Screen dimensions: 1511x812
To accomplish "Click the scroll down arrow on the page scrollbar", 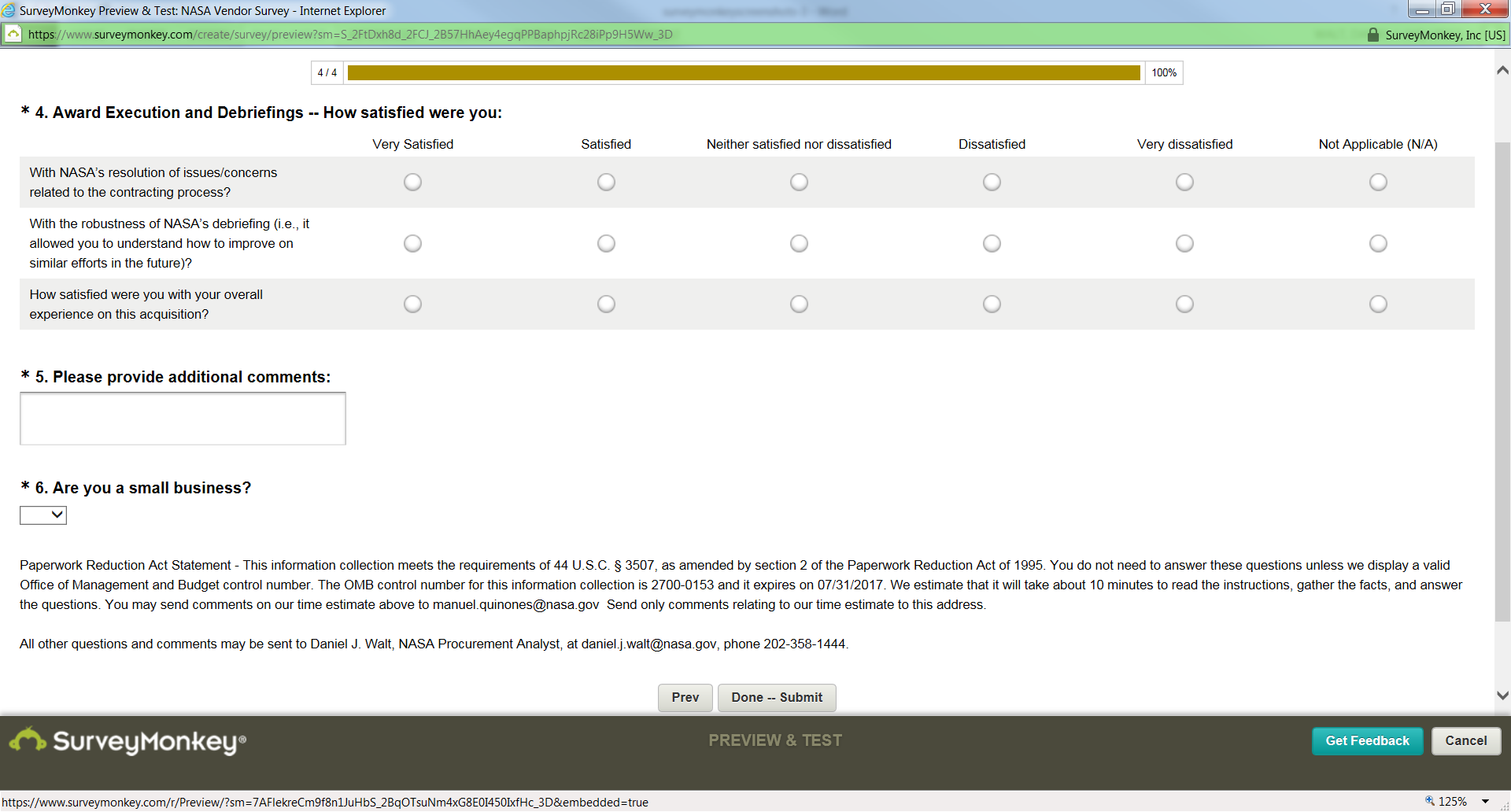I will (1502, 696).
